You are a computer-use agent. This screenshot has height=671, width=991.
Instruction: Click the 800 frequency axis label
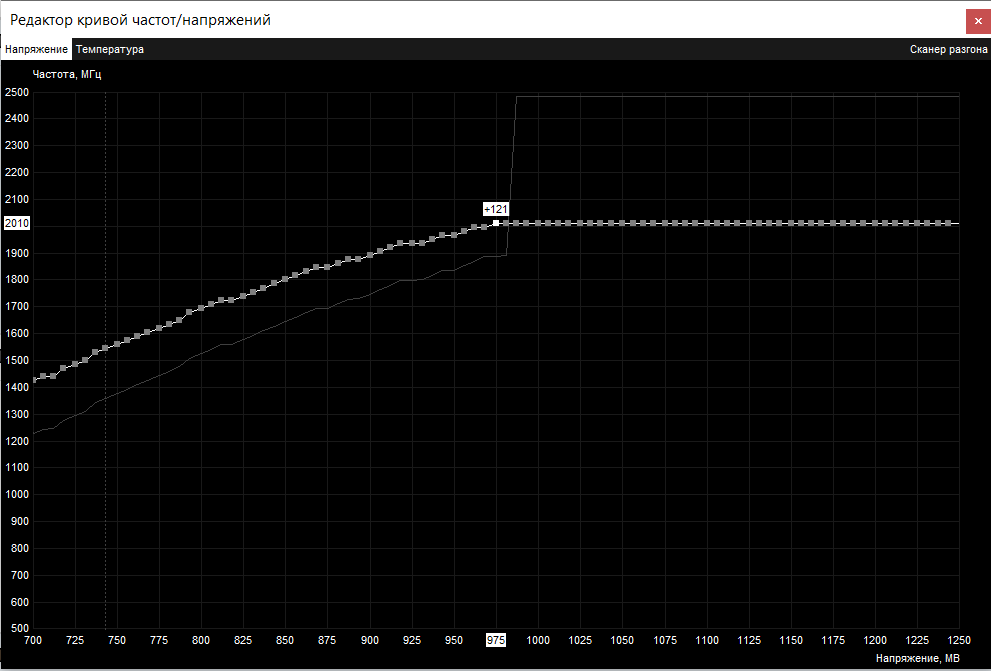(20, 548)
